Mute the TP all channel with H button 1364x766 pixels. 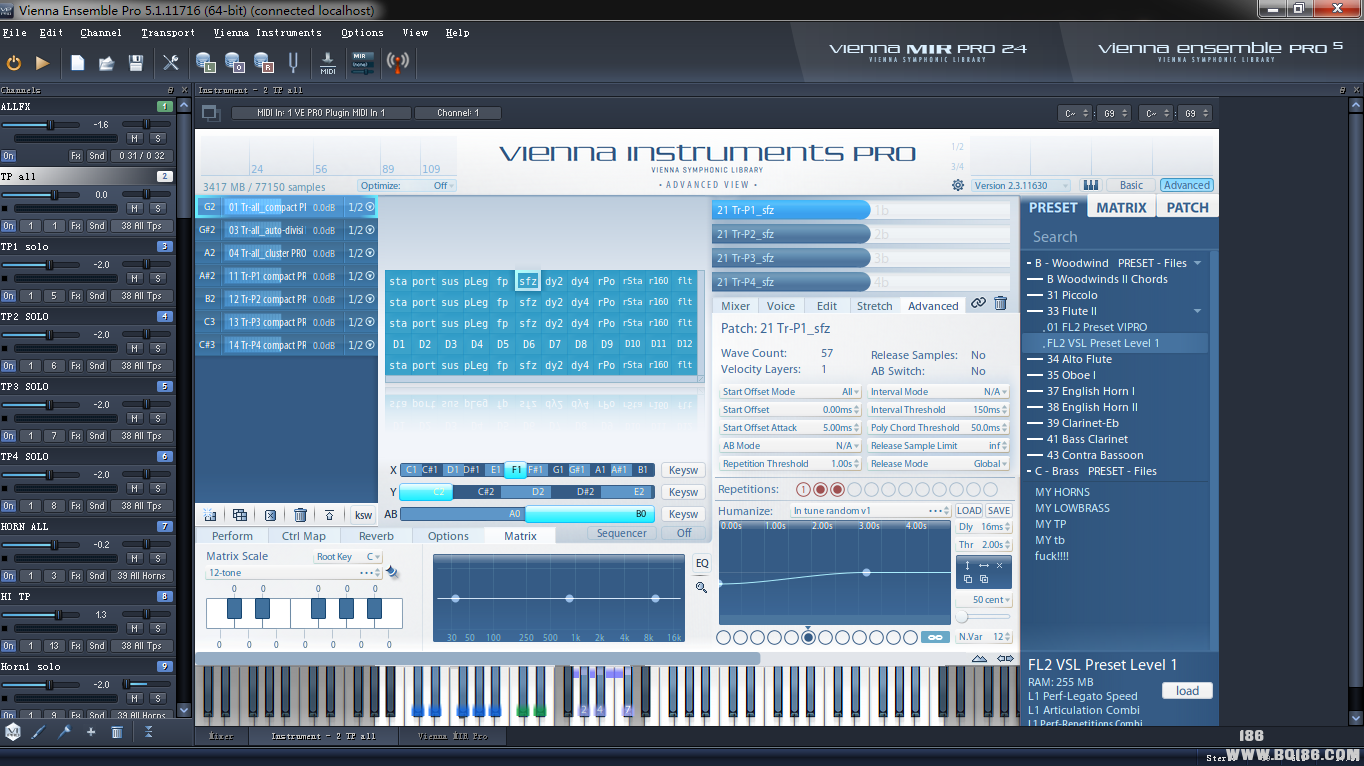pos(135,208)
